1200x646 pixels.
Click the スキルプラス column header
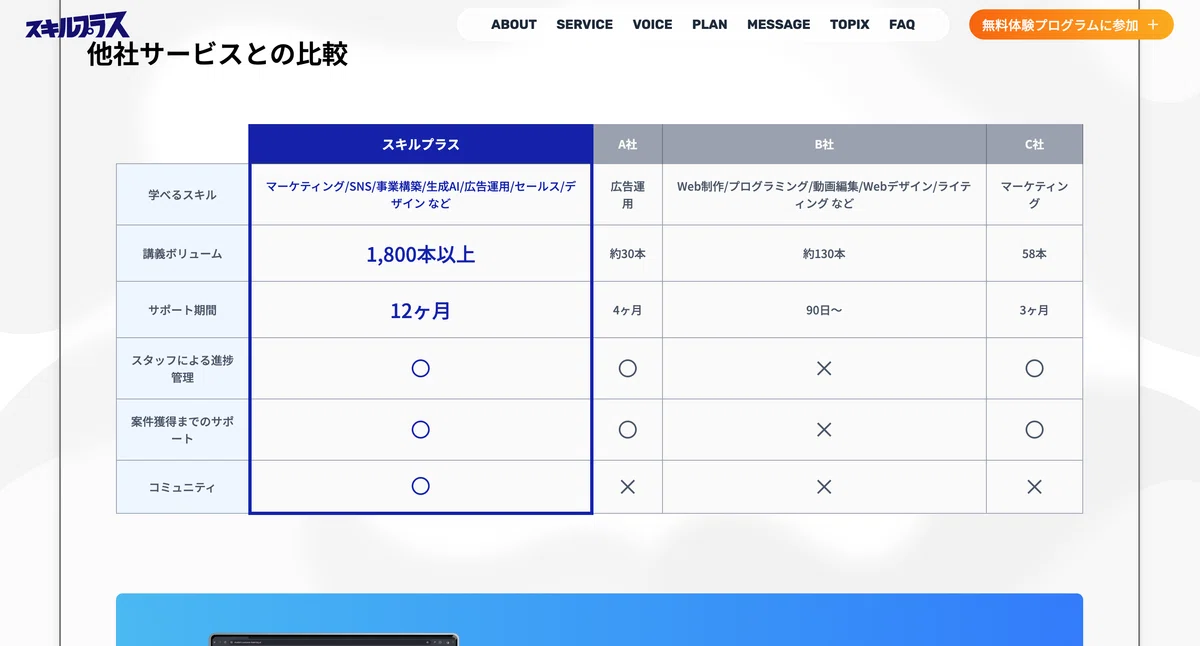click(x=421, y=144)
